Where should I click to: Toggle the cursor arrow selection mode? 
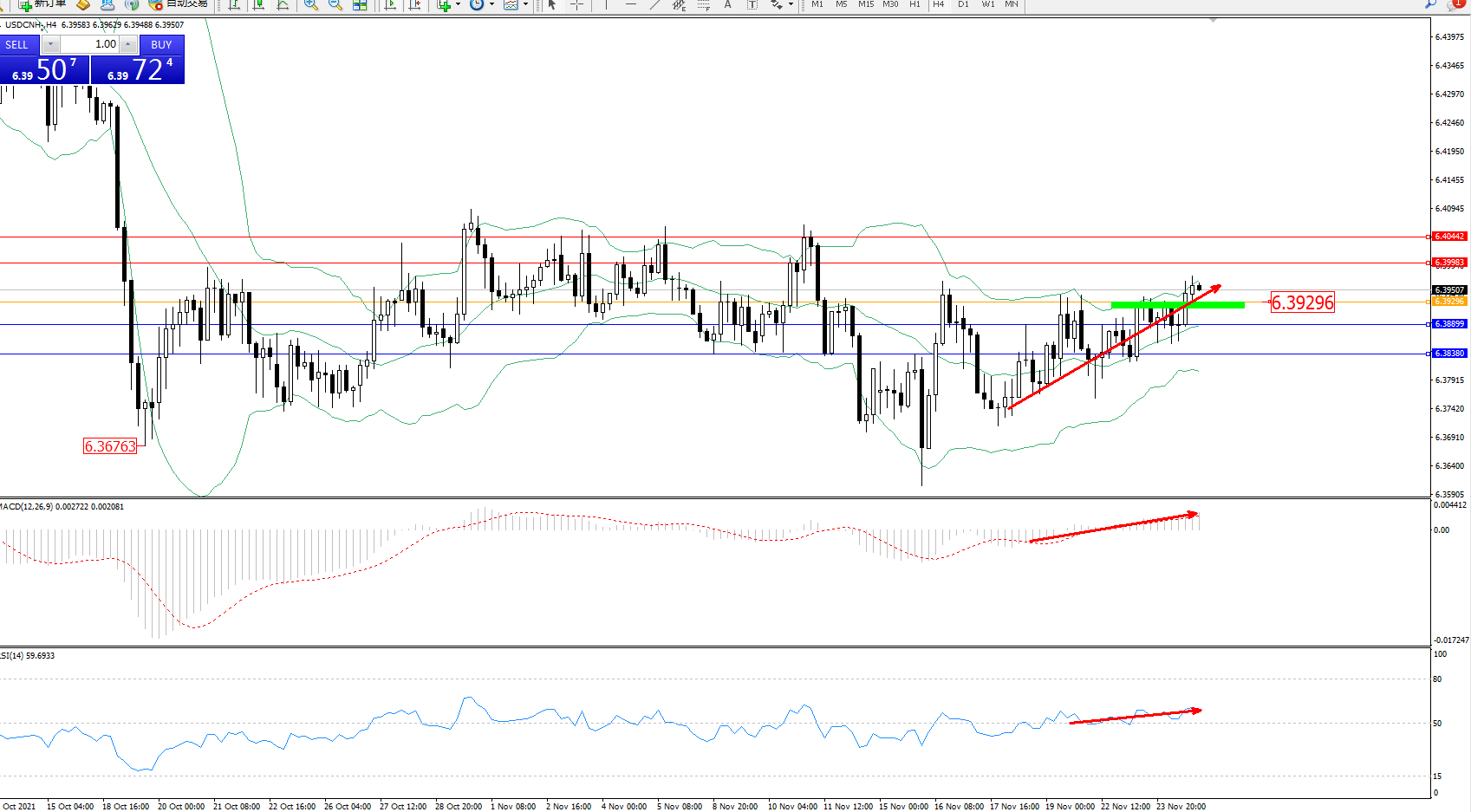click(x=552, y=4)
